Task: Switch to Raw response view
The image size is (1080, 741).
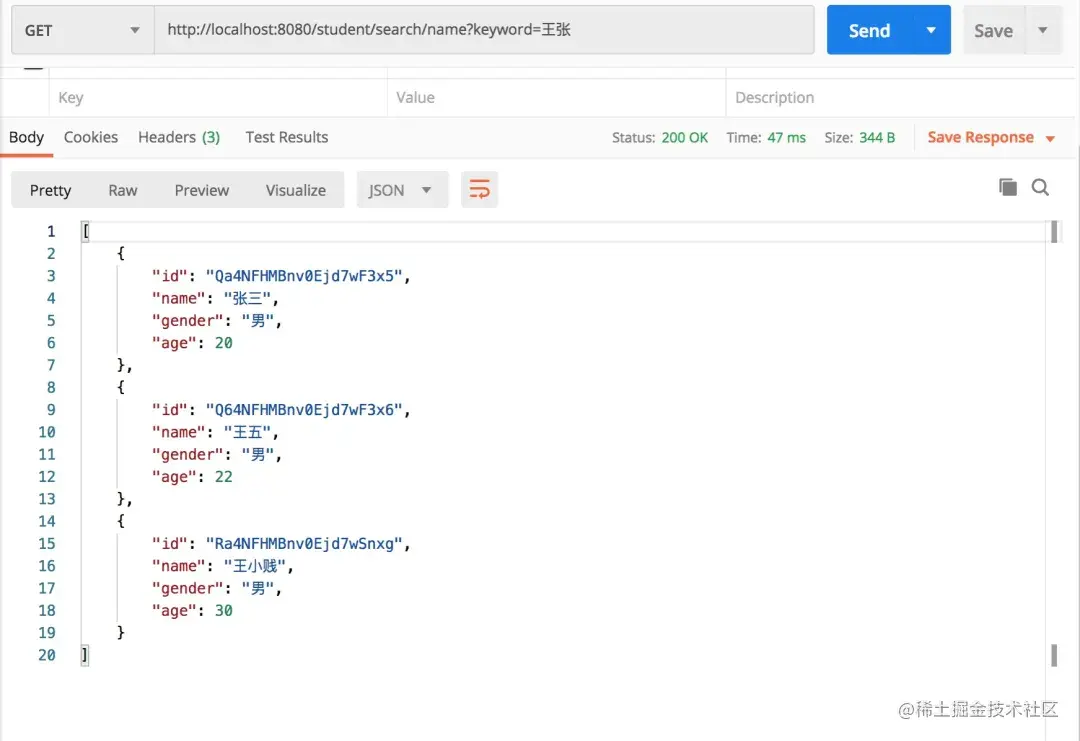Action: 122,189
